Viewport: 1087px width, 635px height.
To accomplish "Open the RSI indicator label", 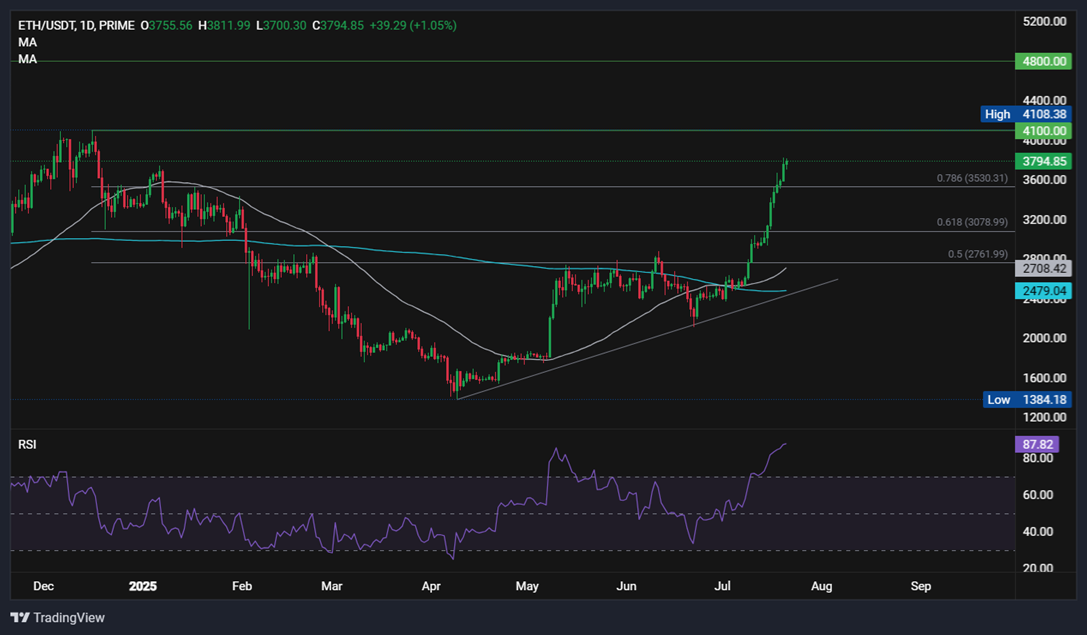I will (27, 443).
